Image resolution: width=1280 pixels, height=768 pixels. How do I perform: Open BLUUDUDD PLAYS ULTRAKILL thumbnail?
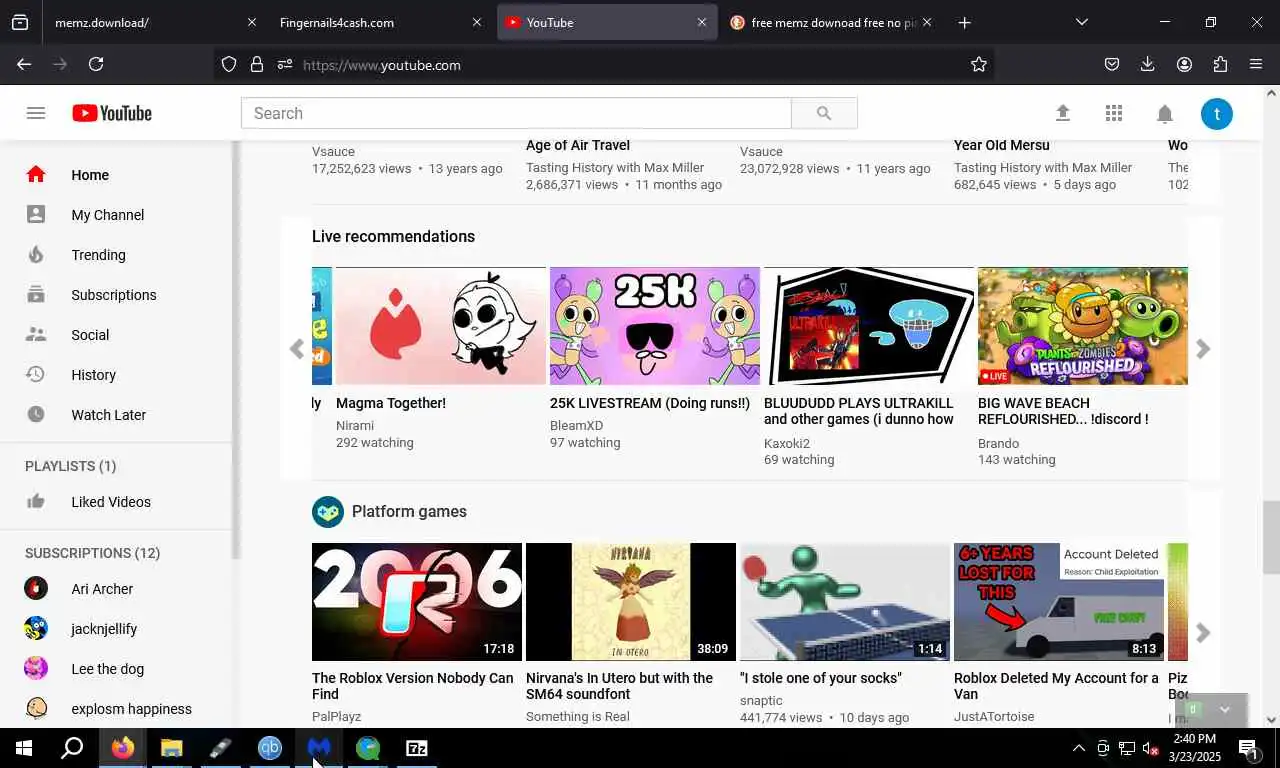click(x=869, y=326)
